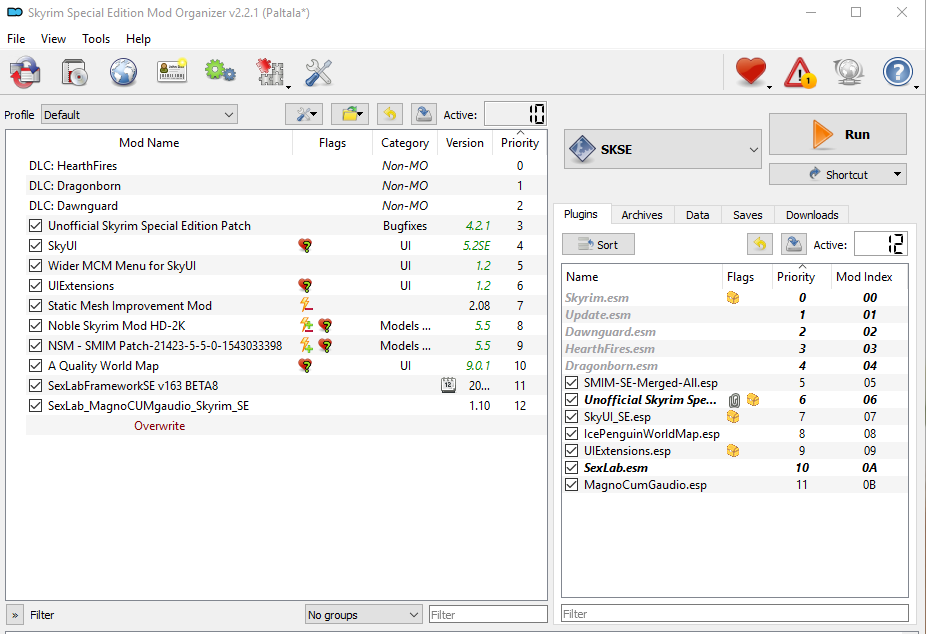
Task: Click the Install Mod from archive icon
Action: coord(25,72)
